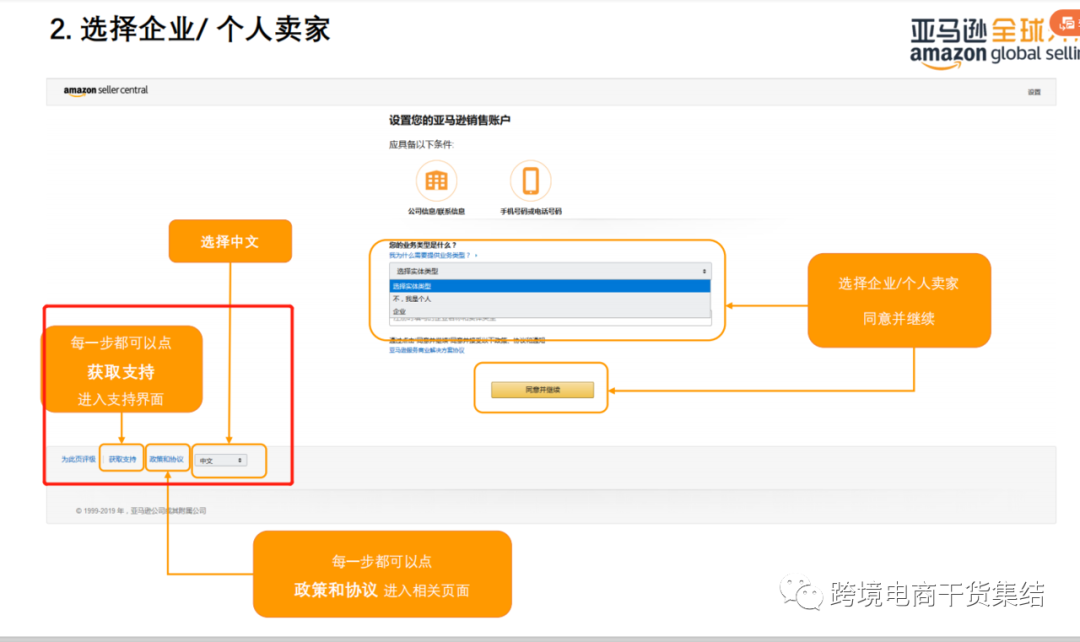Viewport: 1080px width, 642px height.
Task: Click 为此页评级 to rate the page
Action: pyautogui.click(x=77, y=458)
